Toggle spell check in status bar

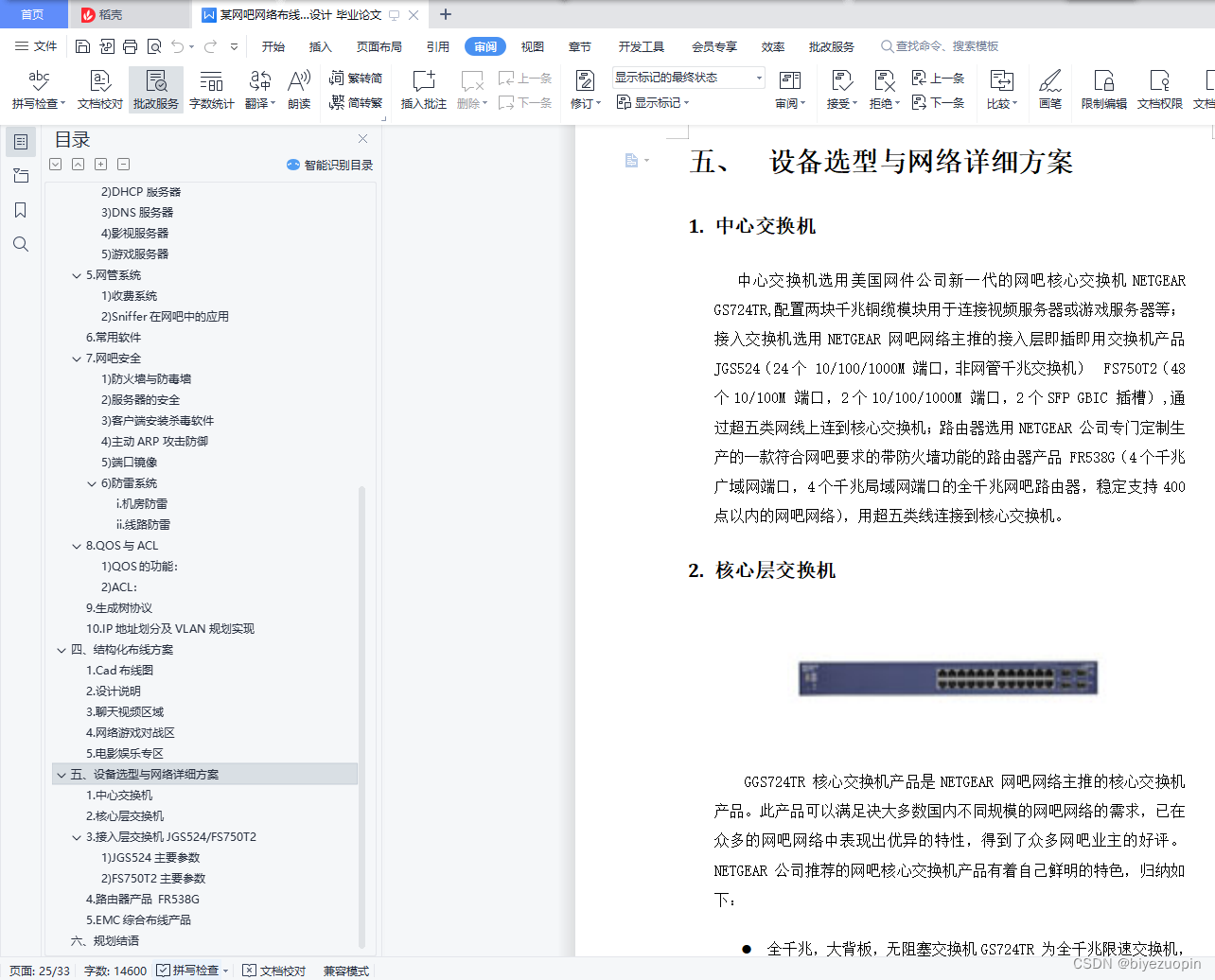click(x=193, y=971)
